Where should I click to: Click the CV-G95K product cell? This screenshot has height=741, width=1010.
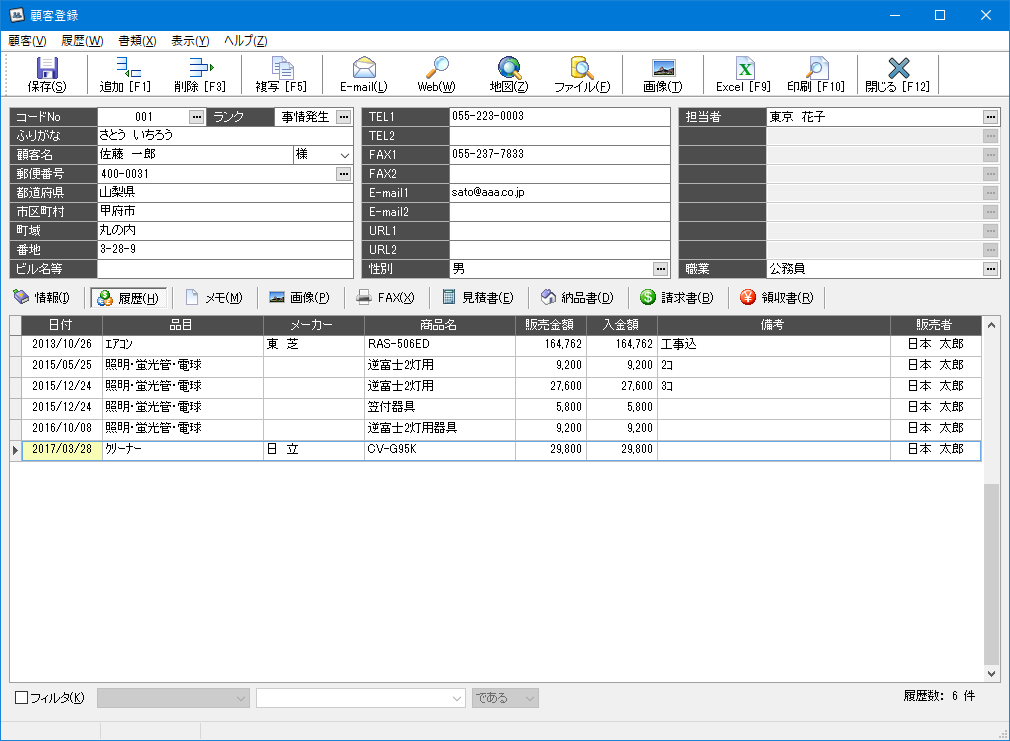tap(440, 449)
